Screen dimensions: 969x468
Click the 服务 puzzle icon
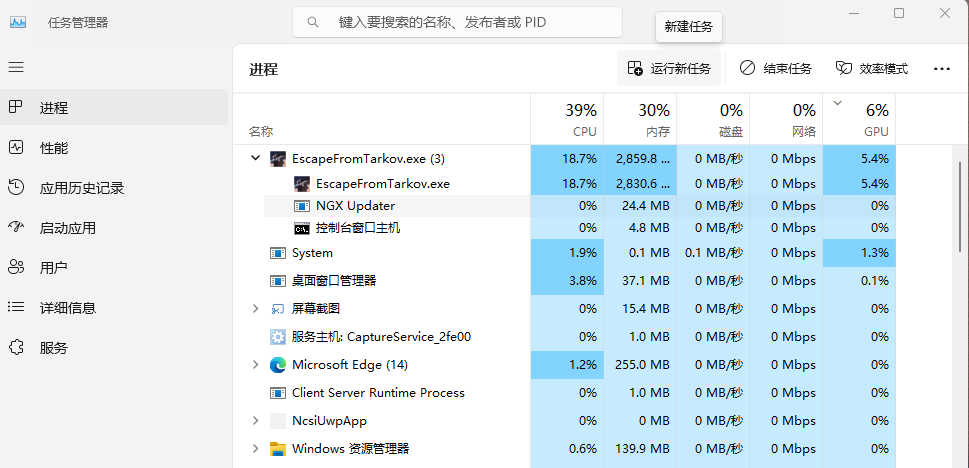coord(16,347)
